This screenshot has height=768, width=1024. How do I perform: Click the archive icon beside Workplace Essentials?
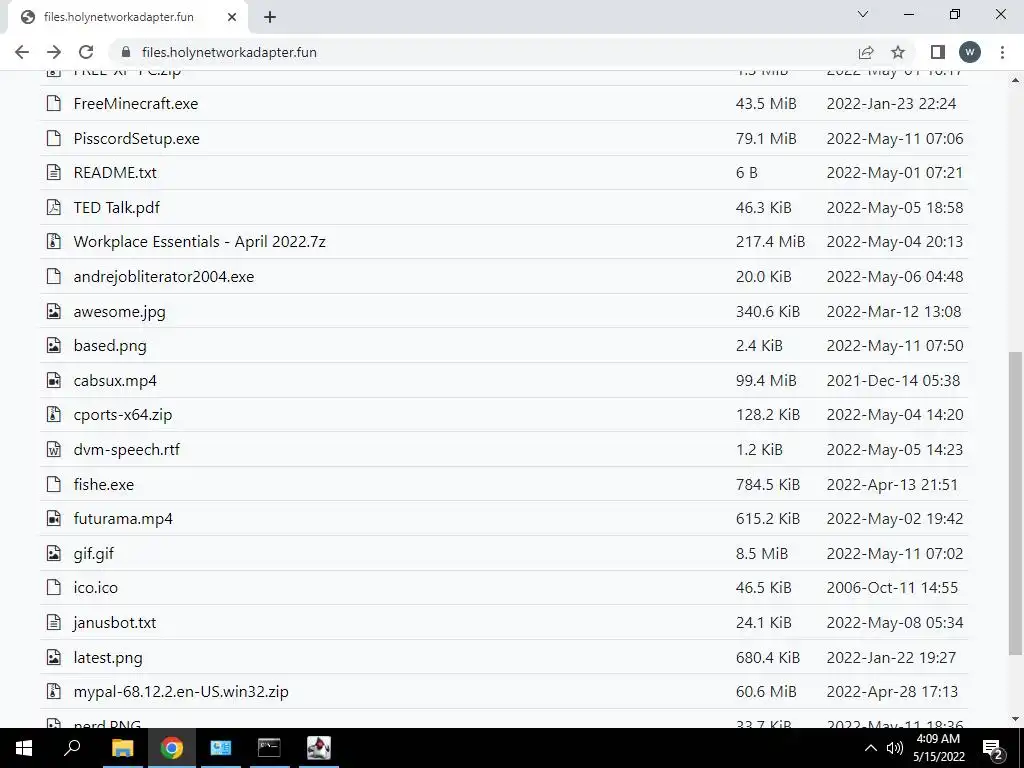point(54,242)
